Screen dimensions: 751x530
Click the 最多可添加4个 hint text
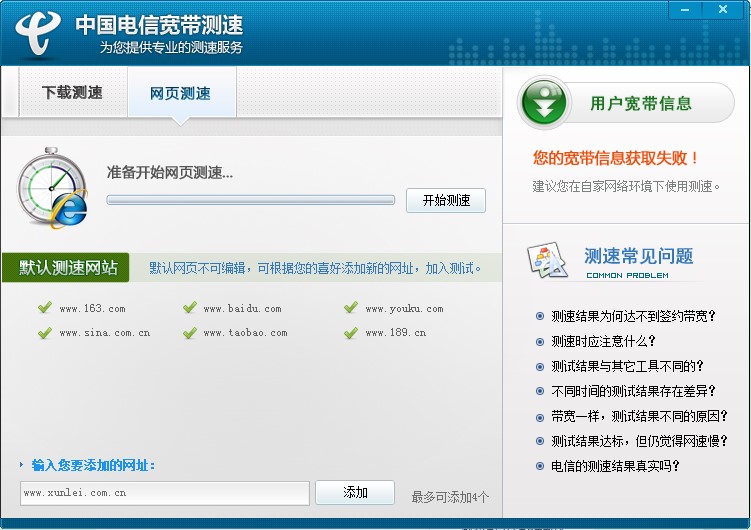click(450, 497)
